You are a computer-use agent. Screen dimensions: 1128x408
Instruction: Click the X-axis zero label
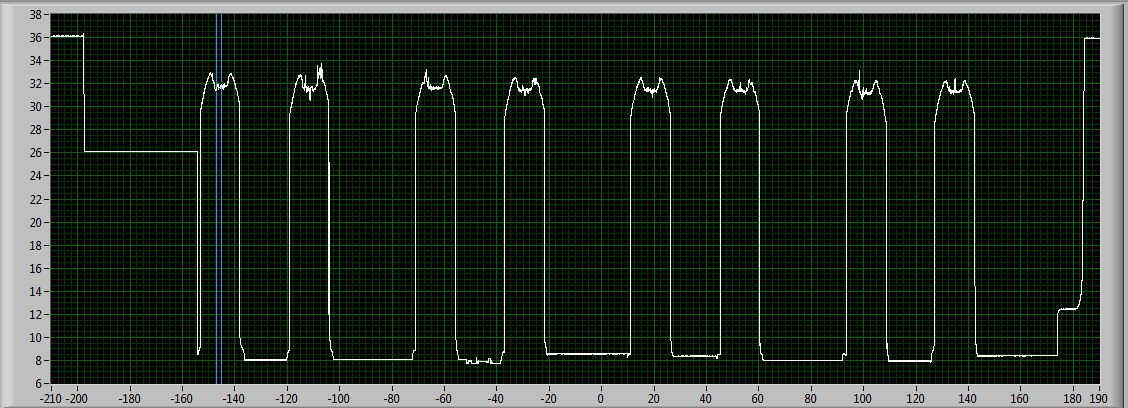point(601,397)
